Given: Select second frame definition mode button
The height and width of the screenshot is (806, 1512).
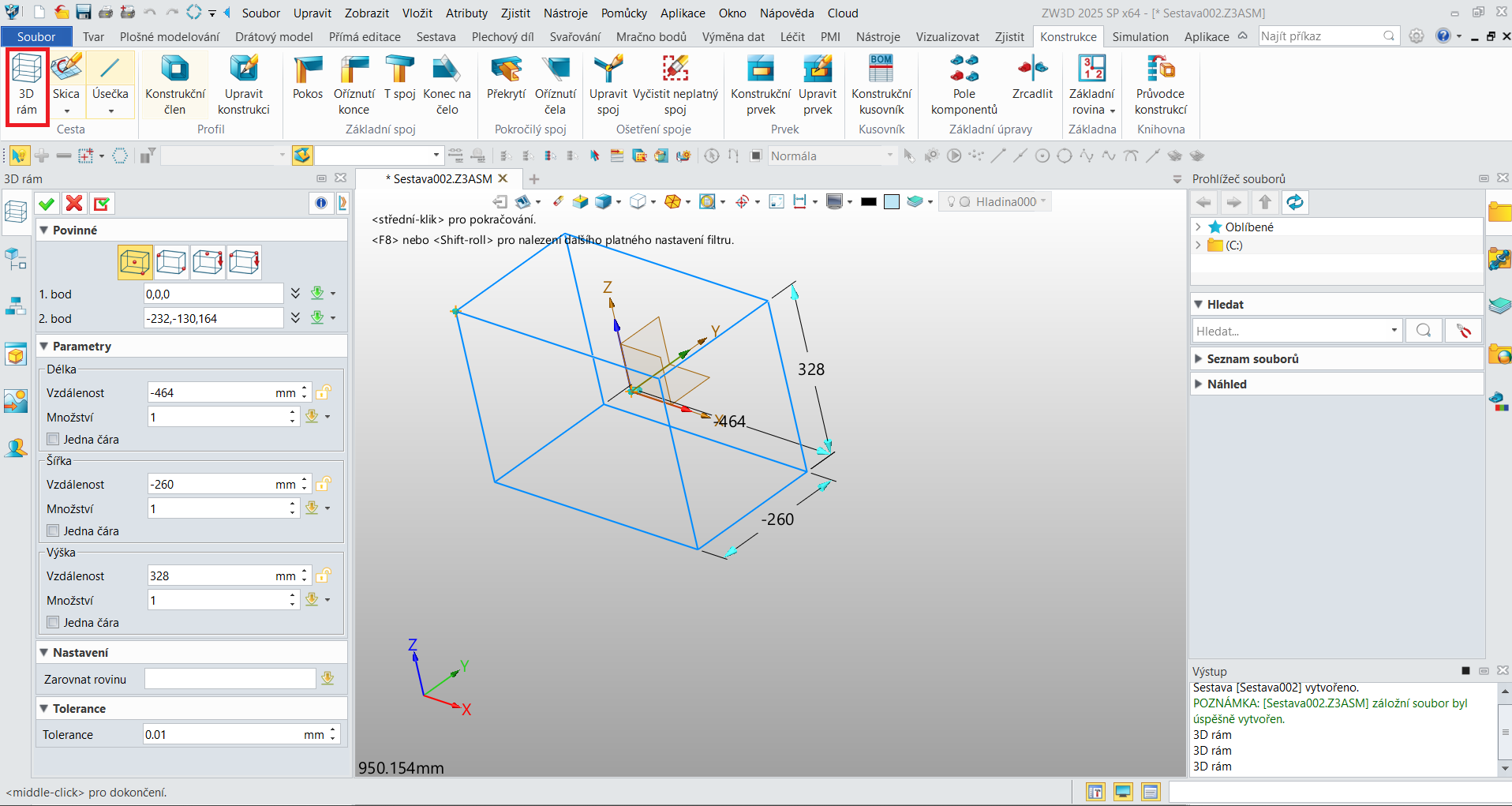Looking at the screenshot, I should point(171,262).
